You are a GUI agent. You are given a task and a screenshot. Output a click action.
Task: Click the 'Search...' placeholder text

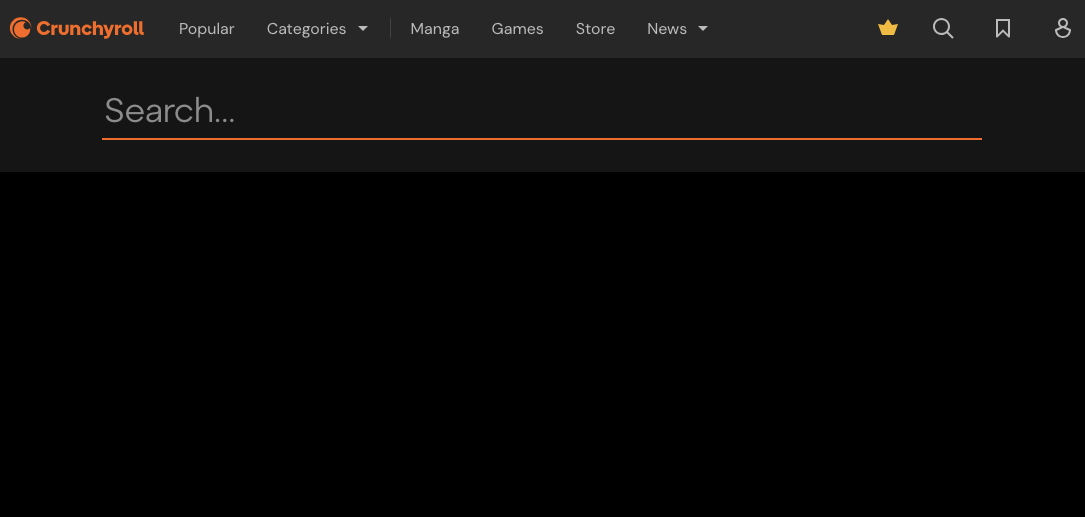pyautogui.click(x=169, y=111)
